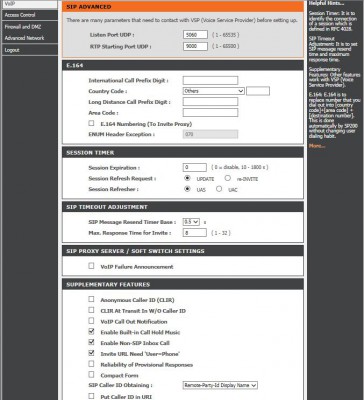The width and height of the screenshot is (364, 400).
Task: Open Advanced Network settings
Action: (x=30, y=38)
